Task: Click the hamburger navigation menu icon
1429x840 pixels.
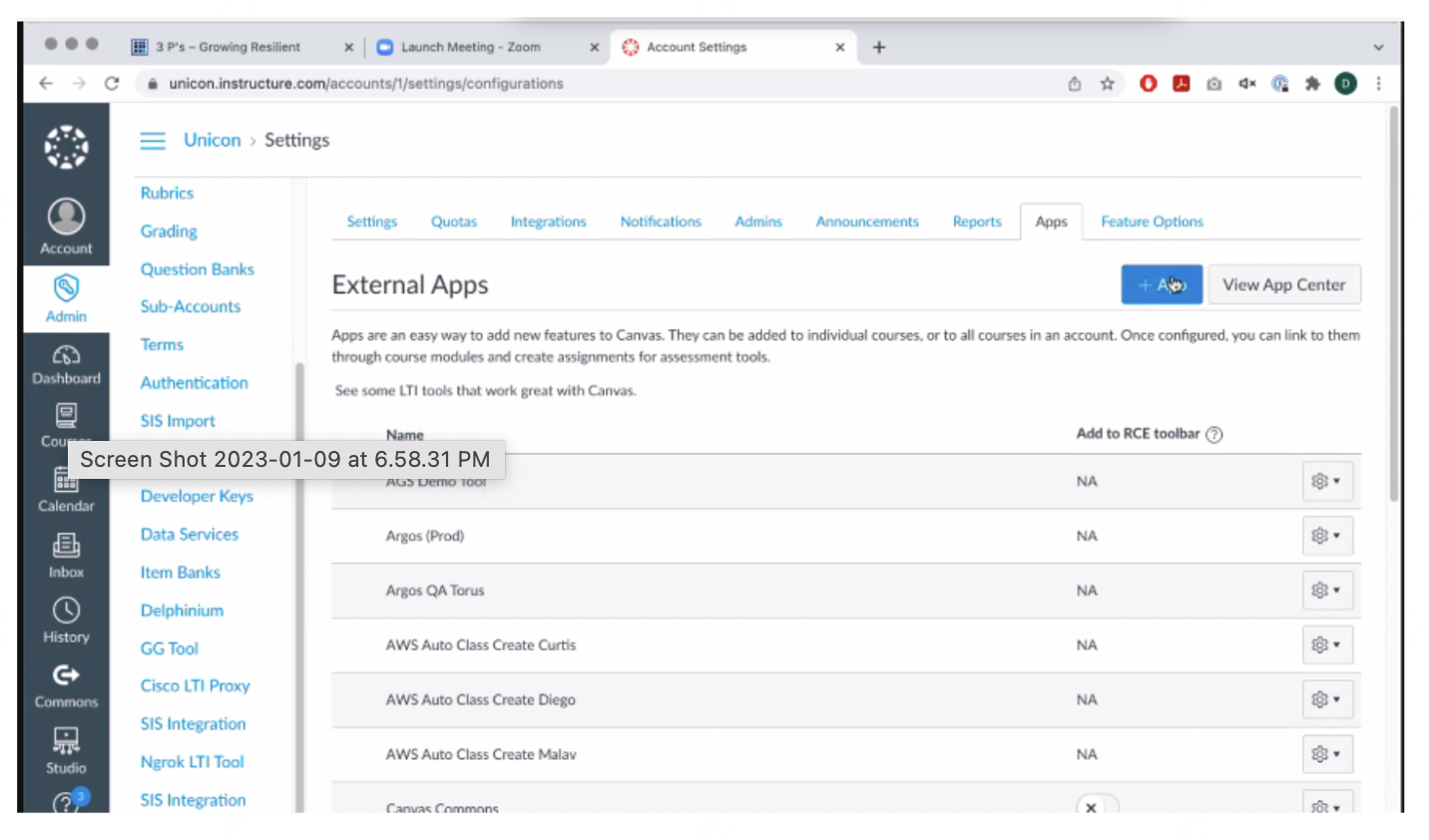Action: [x=152, y=141]
